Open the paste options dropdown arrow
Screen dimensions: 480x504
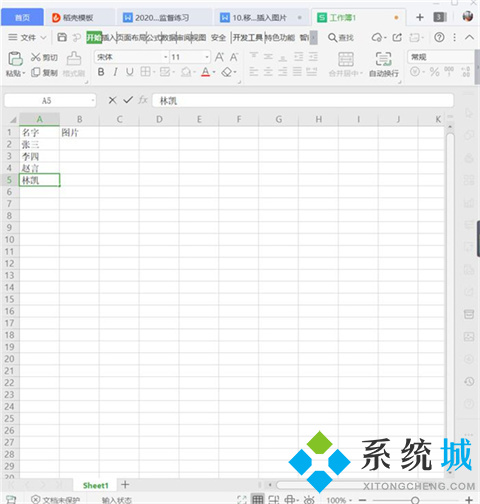pos(24,73)
